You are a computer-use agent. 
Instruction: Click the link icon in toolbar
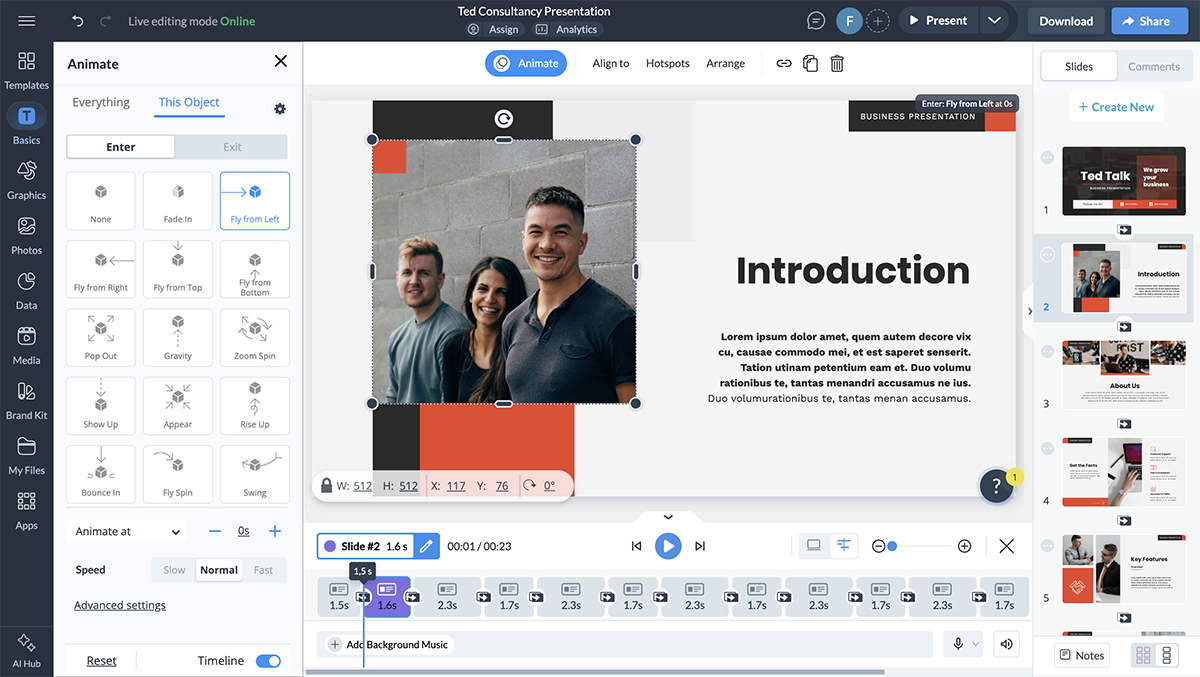(784, 63)
